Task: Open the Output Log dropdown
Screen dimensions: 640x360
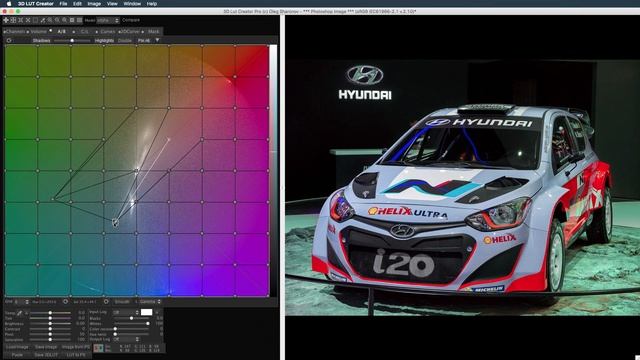Action: [126, 339]
